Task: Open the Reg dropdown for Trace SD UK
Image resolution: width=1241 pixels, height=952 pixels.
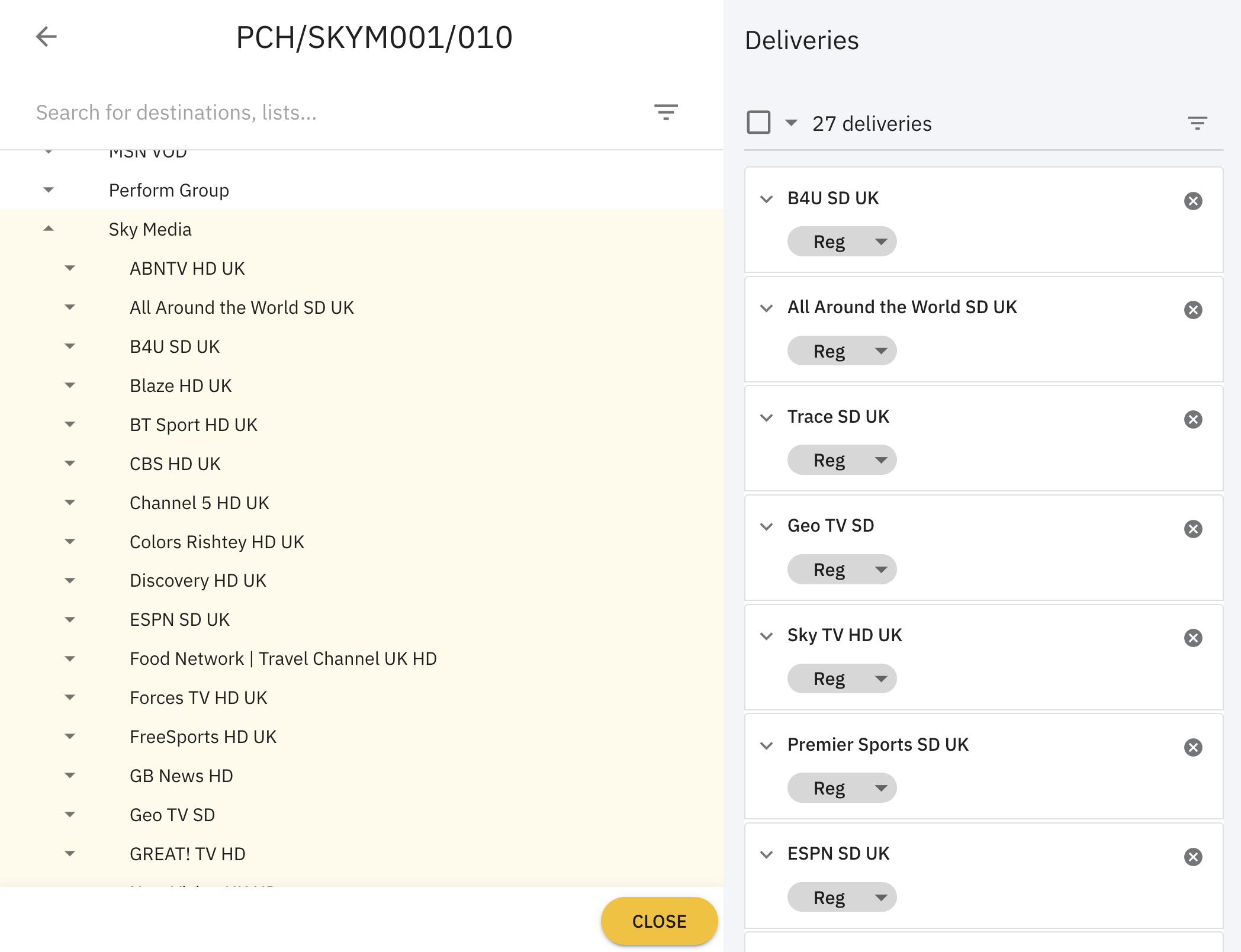Action: point(841,460)
